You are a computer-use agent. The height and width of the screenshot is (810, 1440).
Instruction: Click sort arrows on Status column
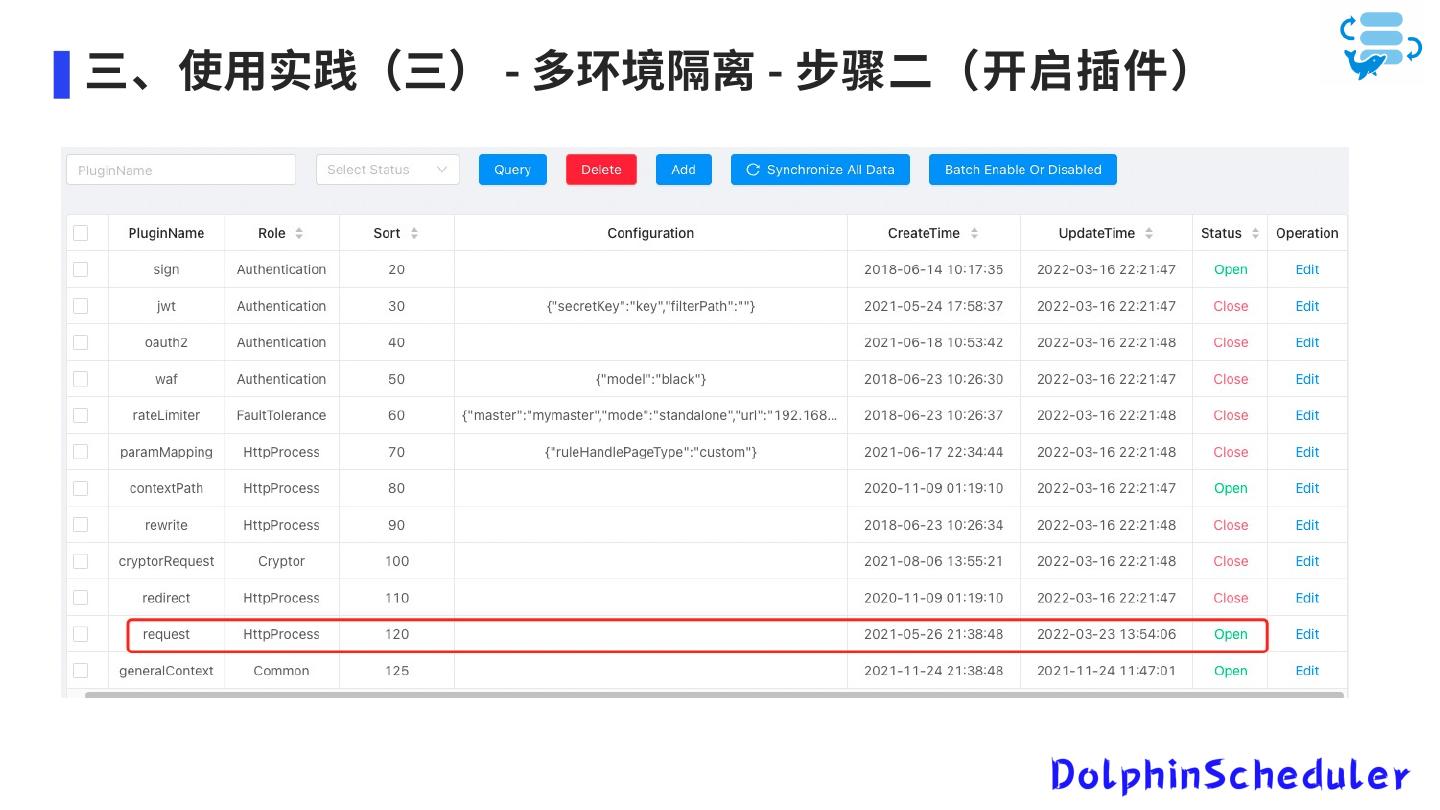(1255, 233)
